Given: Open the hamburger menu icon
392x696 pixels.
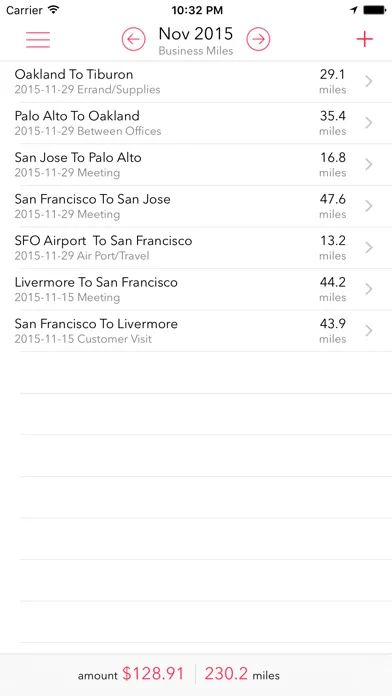Looking at the screenshot, I should (38, 40).
